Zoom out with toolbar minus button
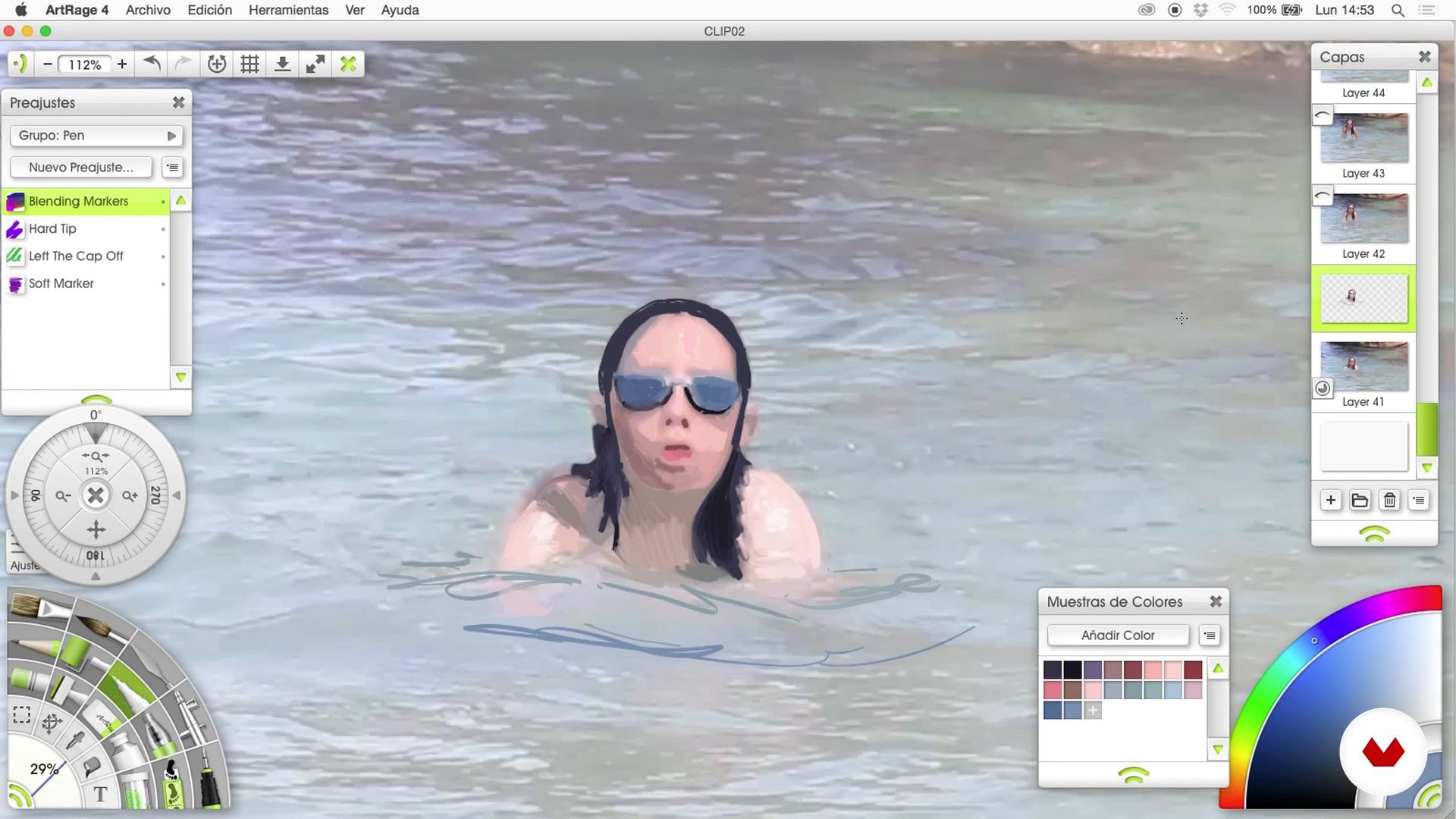The image size is (1456, 819). 48,64
